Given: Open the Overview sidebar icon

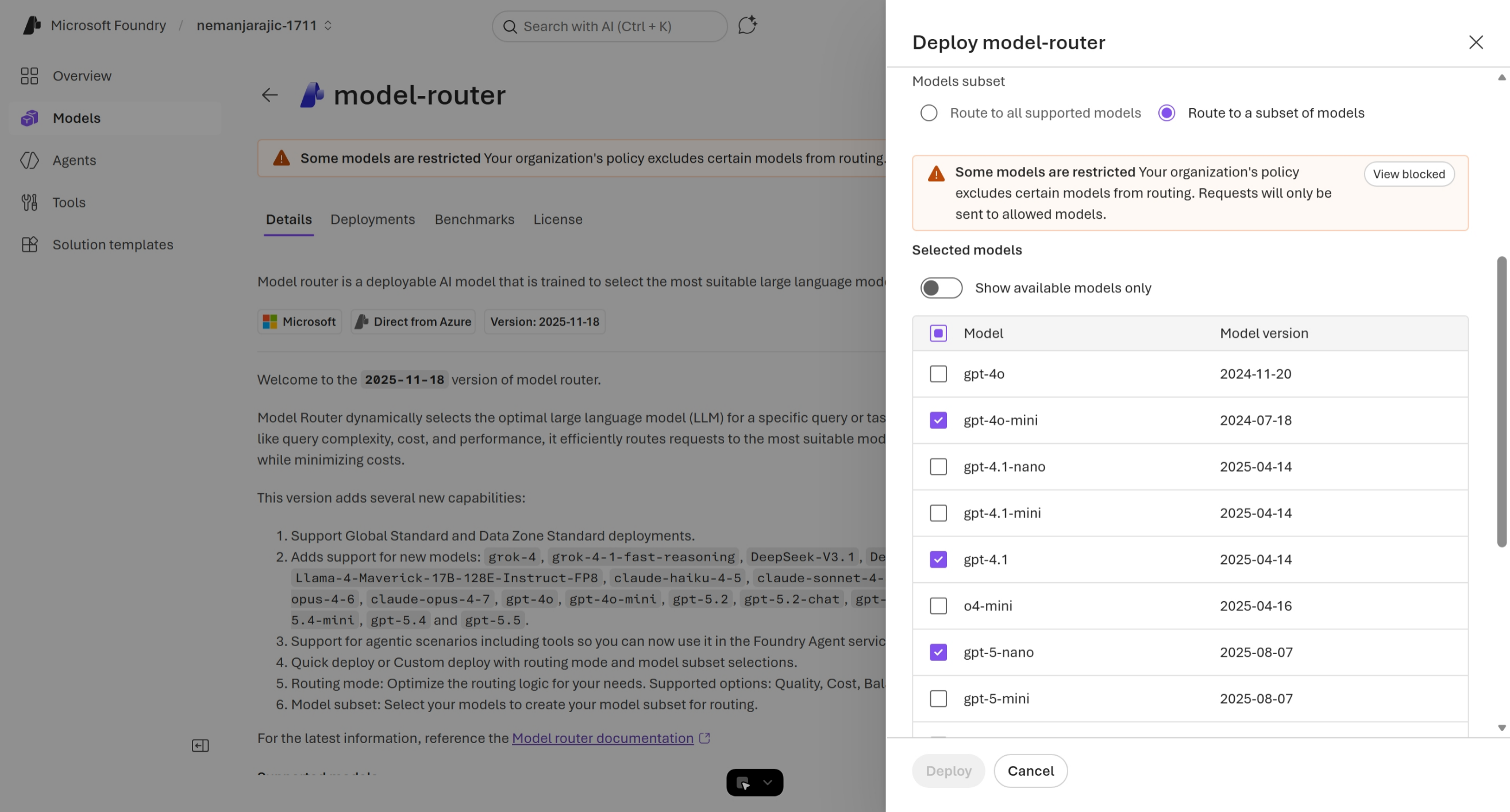Looking at the screenshot, I should (x=29, y=76).
